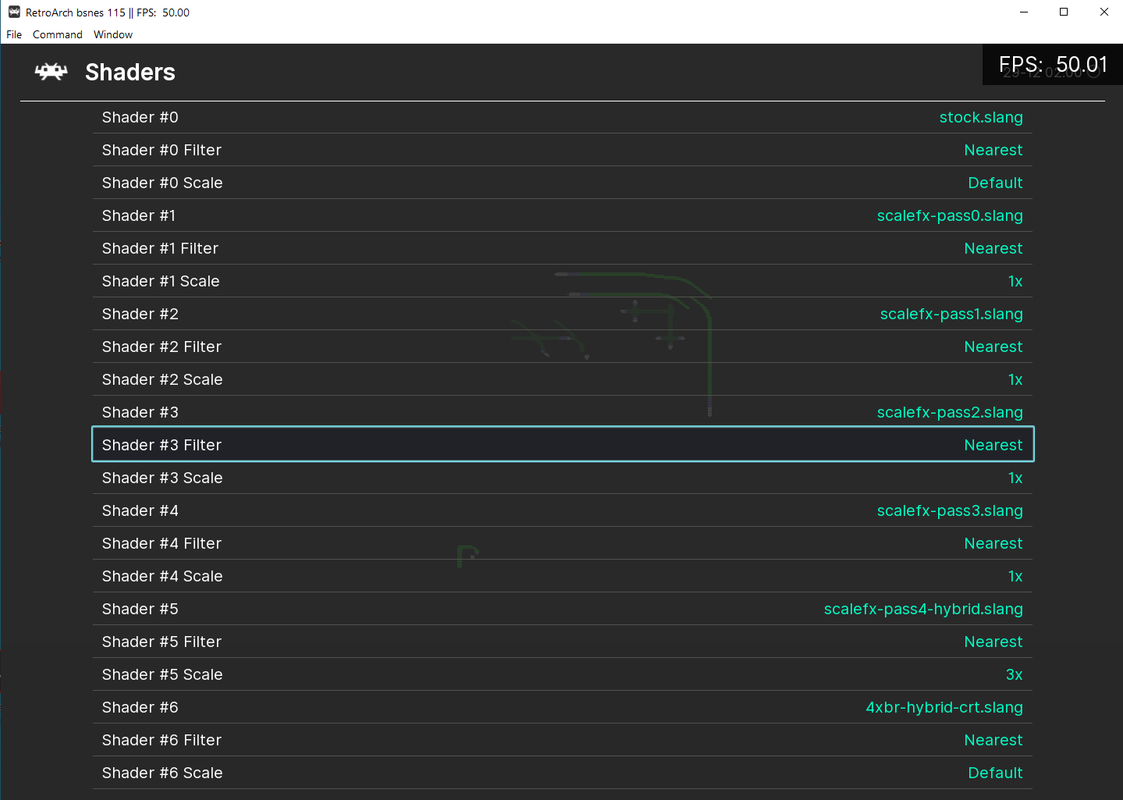
Task: Select the Shader #1 Scale row
Action: [x=562, y=281]
